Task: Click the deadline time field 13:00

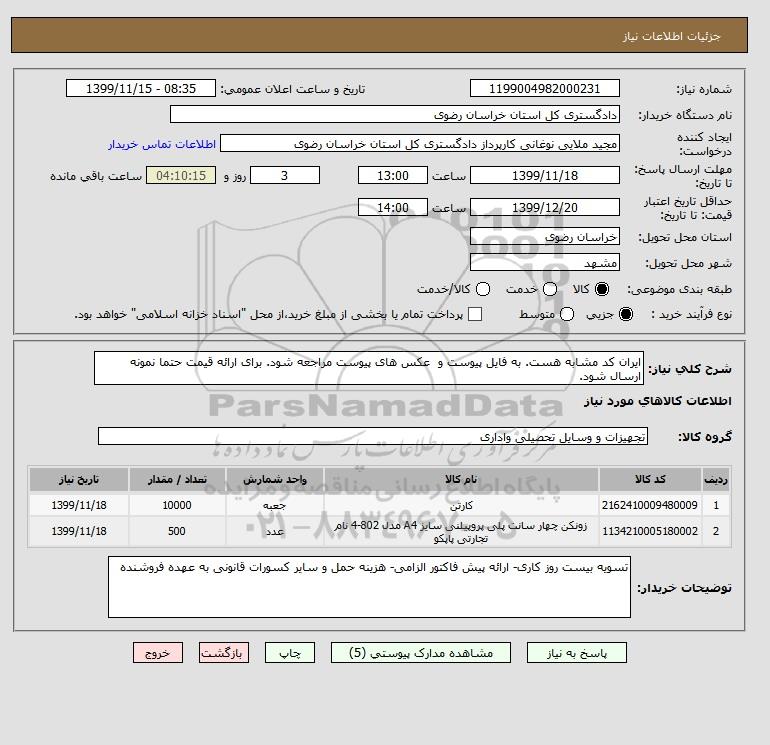Action: pos(393,175)
